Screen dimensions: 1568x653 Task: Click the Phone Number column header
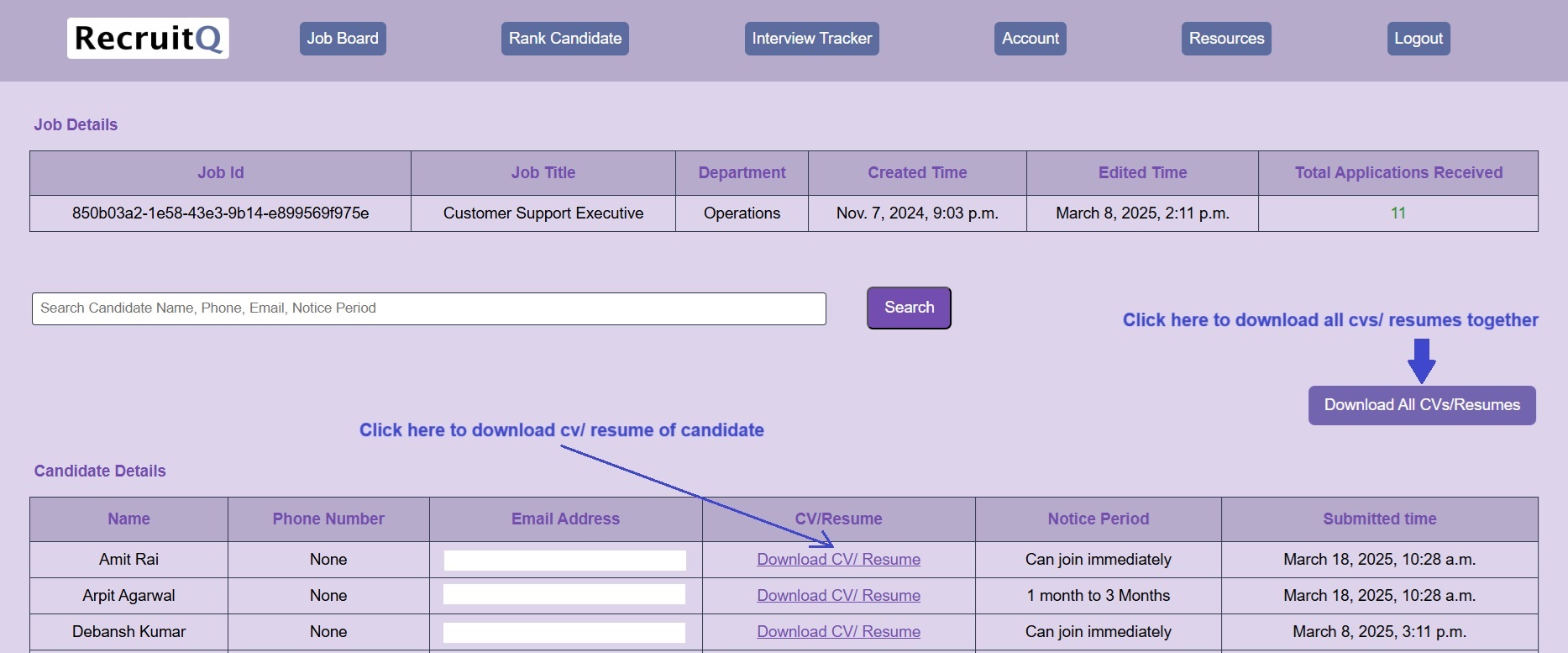[x=328, y=519]
